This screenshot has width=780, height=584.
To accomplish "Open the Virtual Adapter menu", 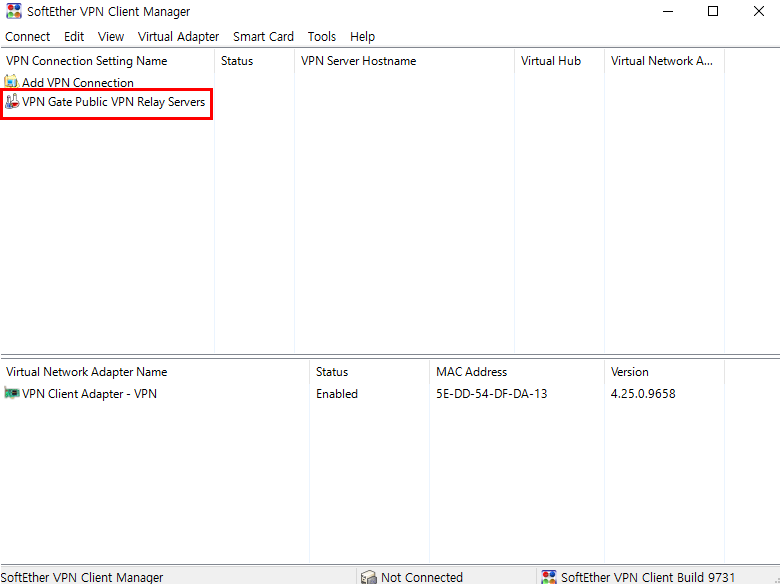I will (178, 37).
